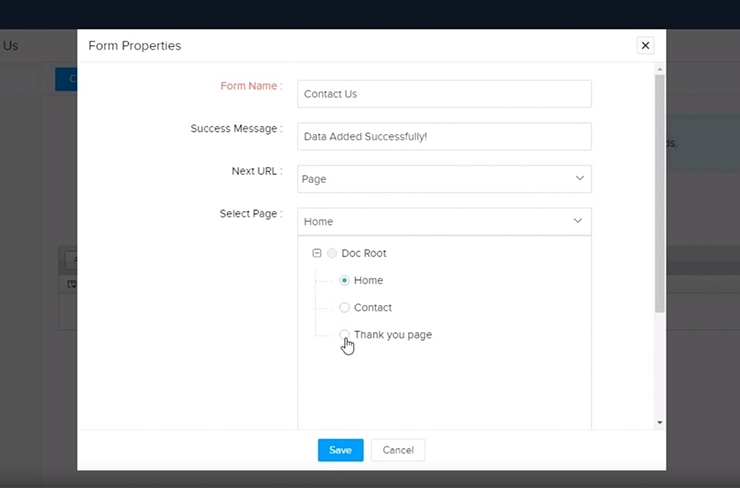Click the dialog's vertical scrollbar thumb

[x=659, y=190]
